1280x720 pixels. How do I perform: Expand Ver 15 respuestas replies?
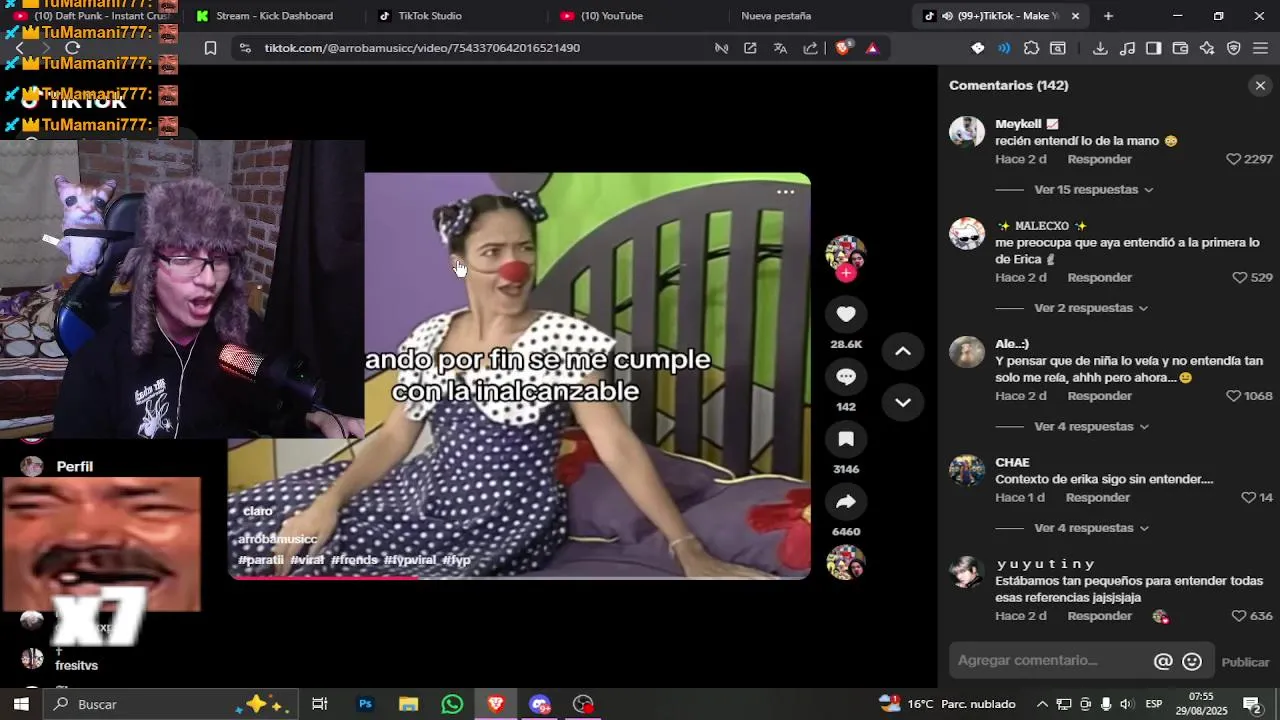coord(1094,190)
